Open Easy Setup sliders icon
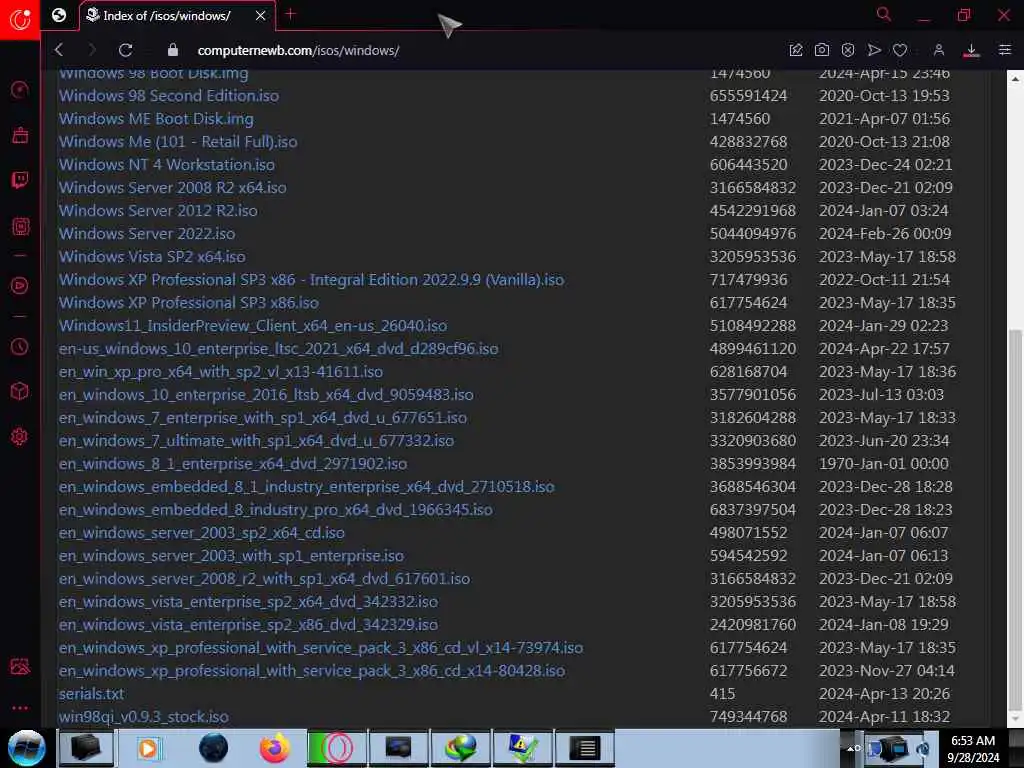Viewport: 1024px width, 768px height. (x=1004, y=50)
